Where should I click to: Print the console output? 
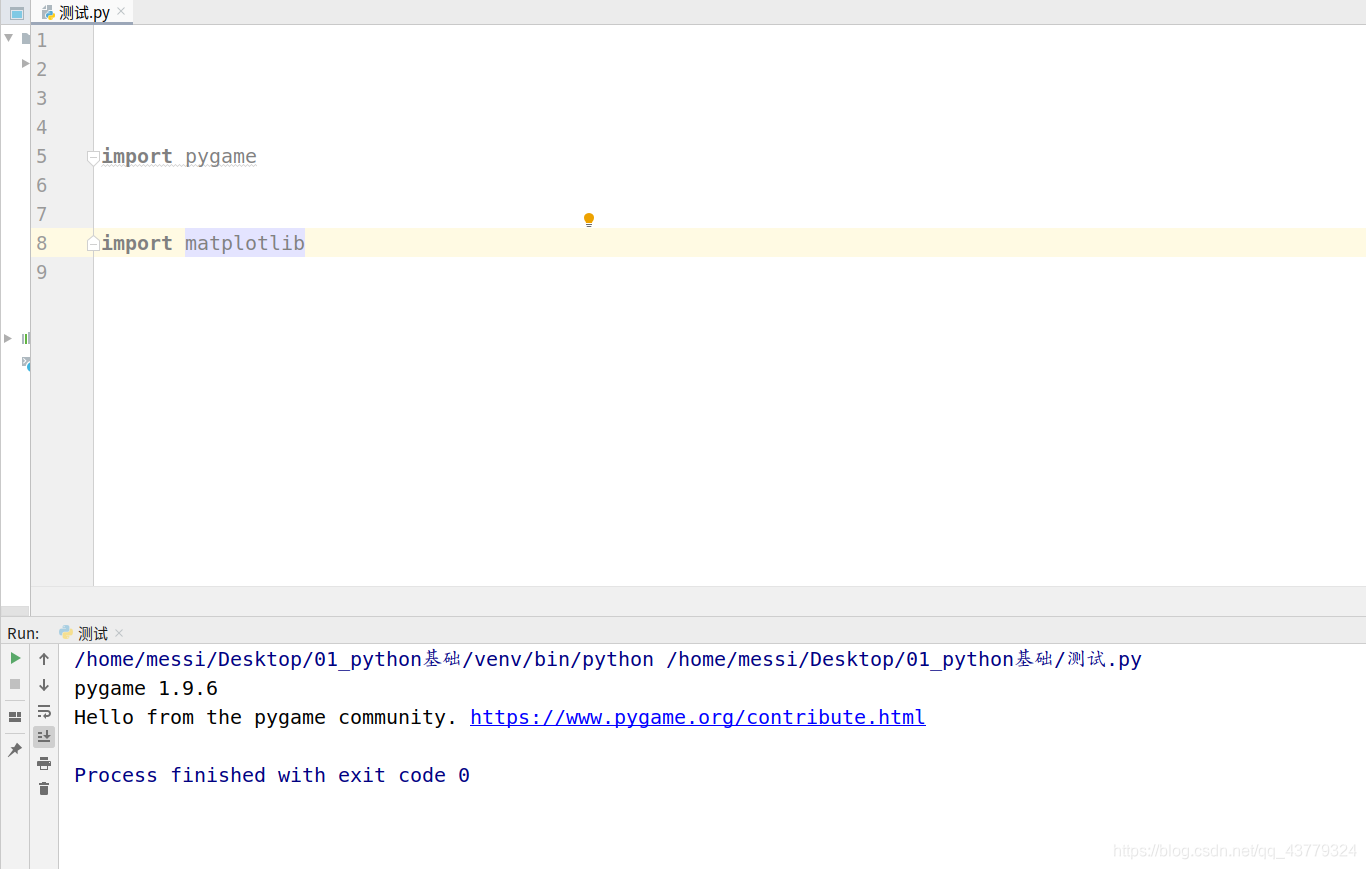(43, 762)
